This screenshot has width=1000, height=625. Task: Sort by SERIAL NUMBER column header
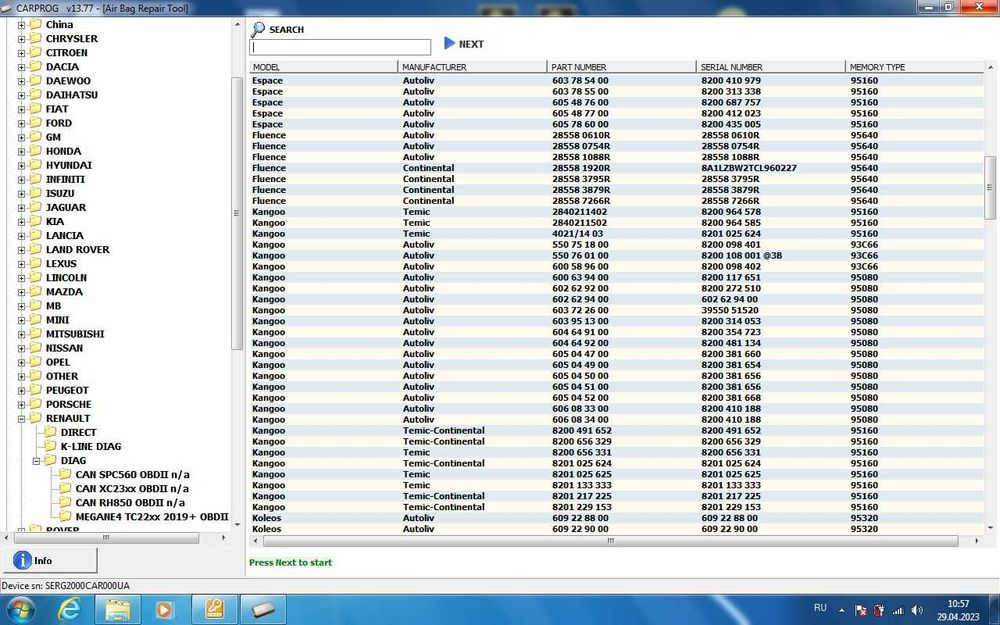click(771, 67)
